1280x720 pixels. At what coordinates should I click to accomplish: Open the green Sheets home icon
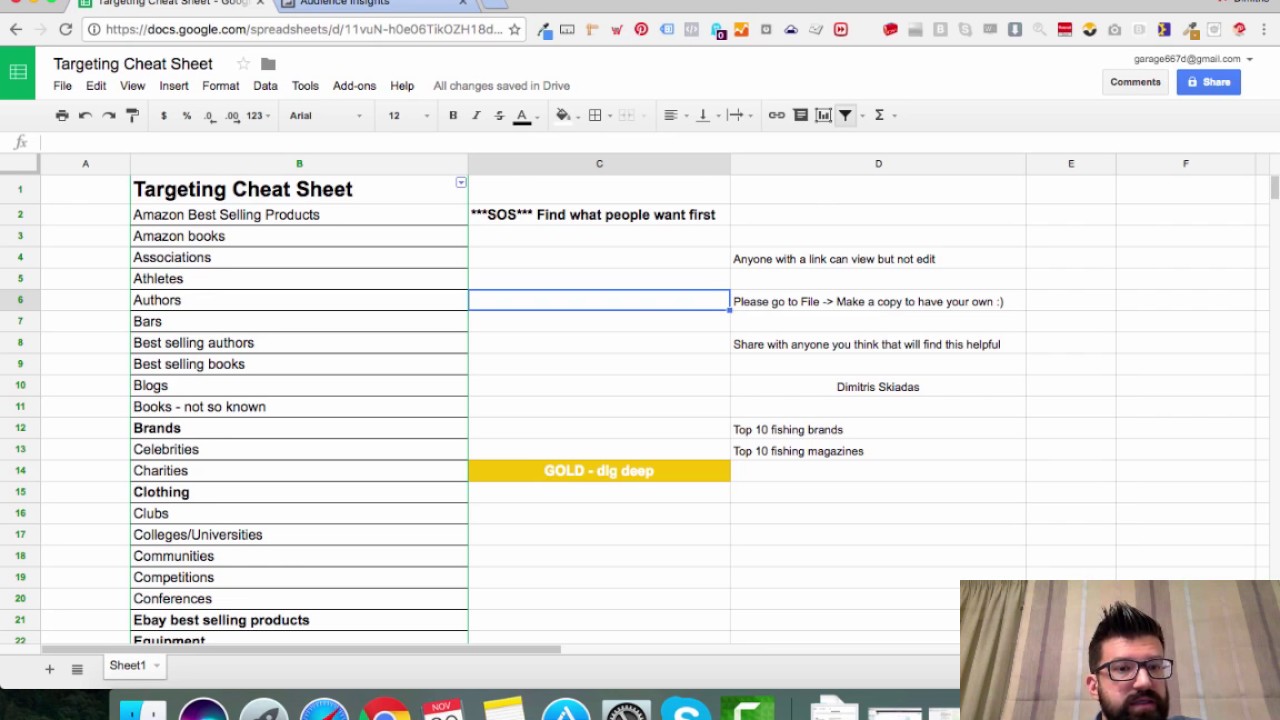tap(18, 73)
